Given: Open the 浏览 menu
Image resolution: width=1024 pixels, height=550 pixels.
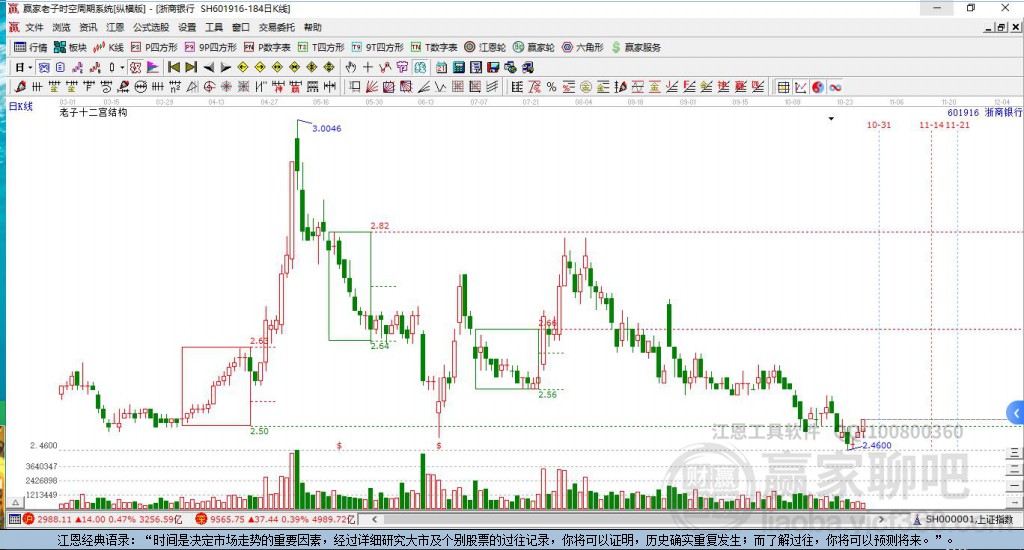Looking at the screenshot, I should (x=61, y=27).
